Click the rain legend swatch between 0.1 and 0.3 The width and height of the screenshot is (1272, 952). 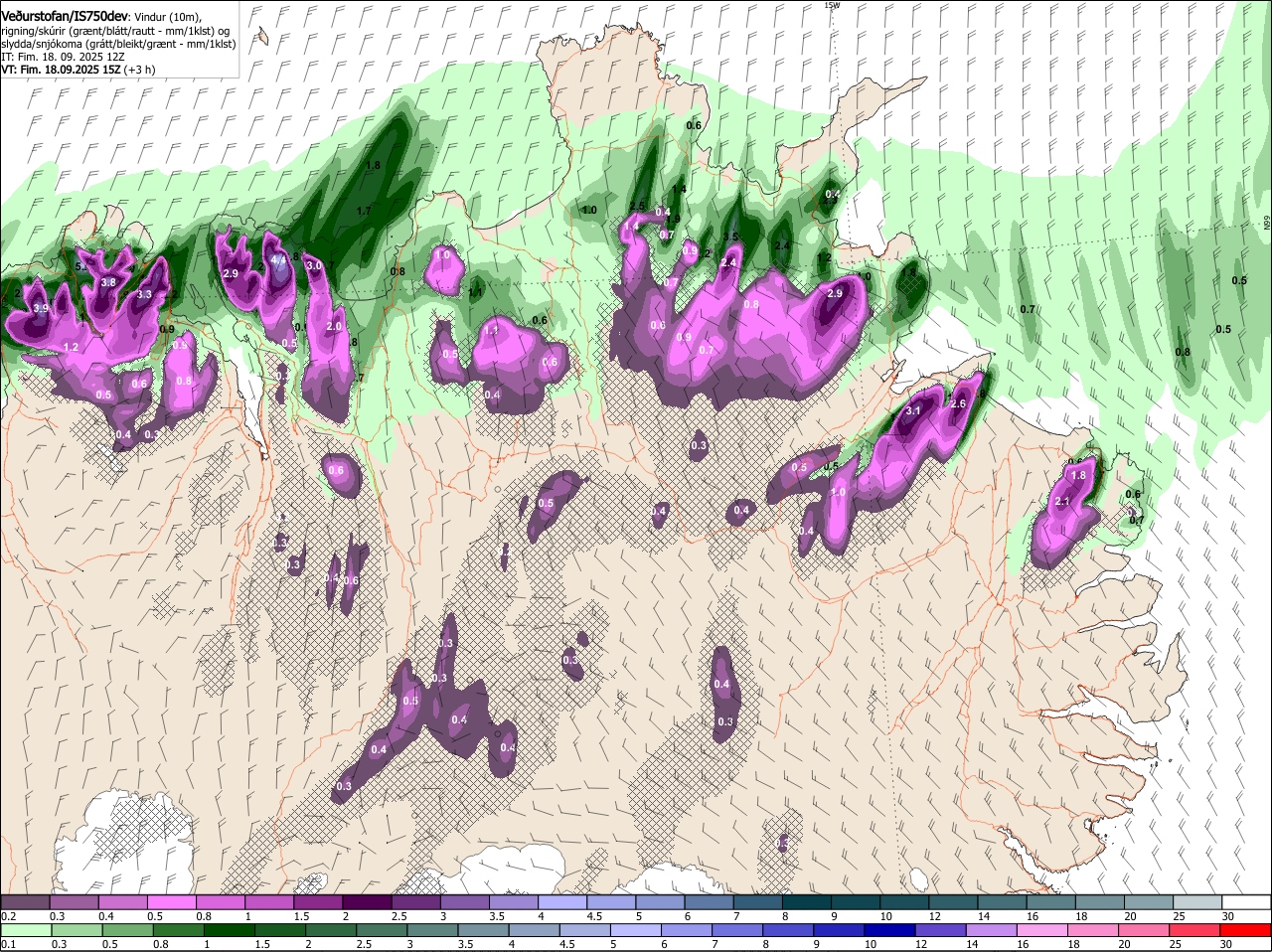25,929
